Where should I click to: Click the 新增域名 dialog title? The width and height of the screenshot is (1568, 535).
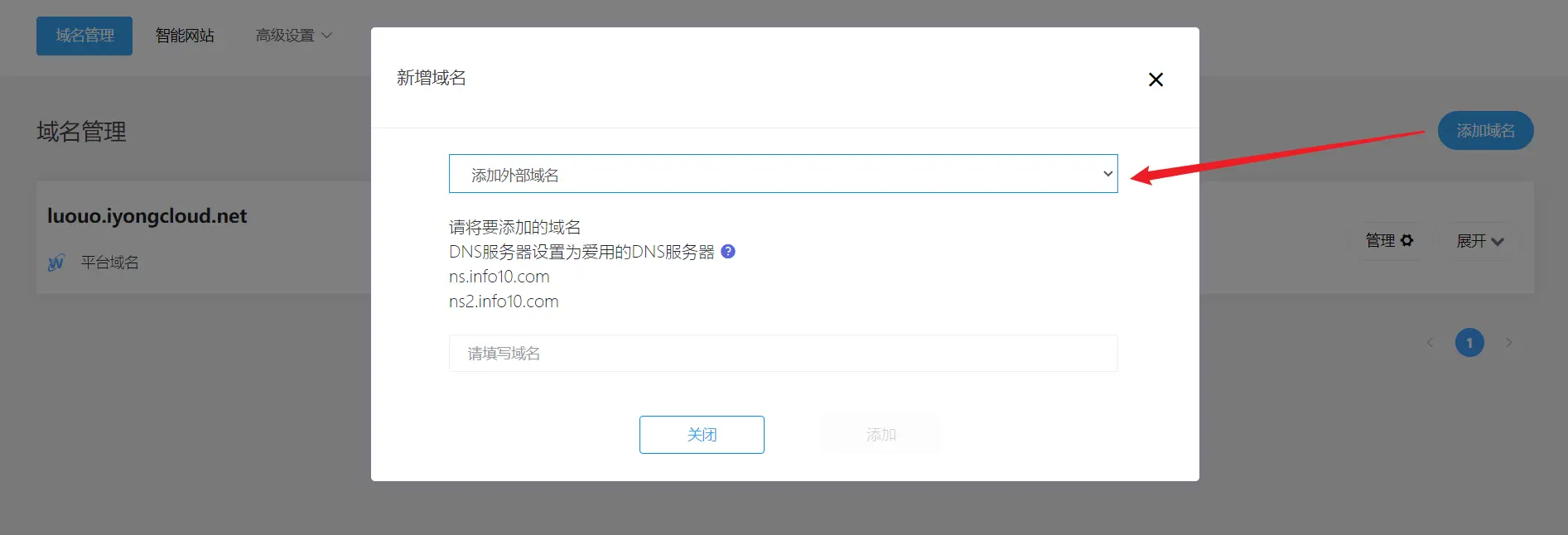click(x=431, y=78)
